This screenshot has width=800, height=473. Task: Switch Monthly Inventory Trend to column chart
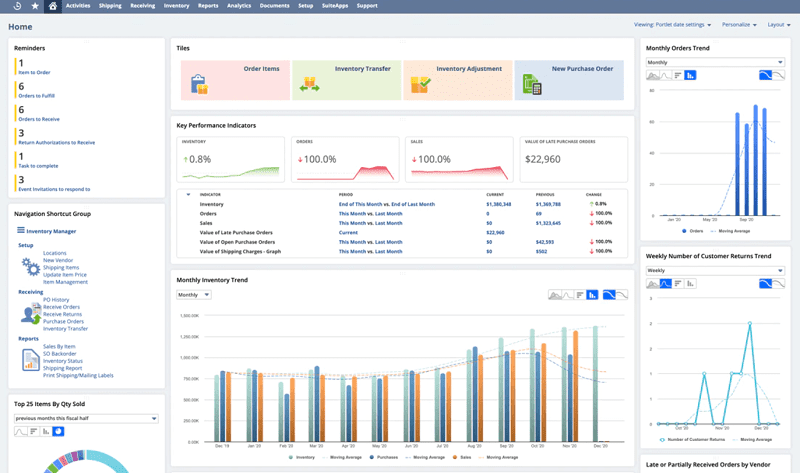point(592,295)
